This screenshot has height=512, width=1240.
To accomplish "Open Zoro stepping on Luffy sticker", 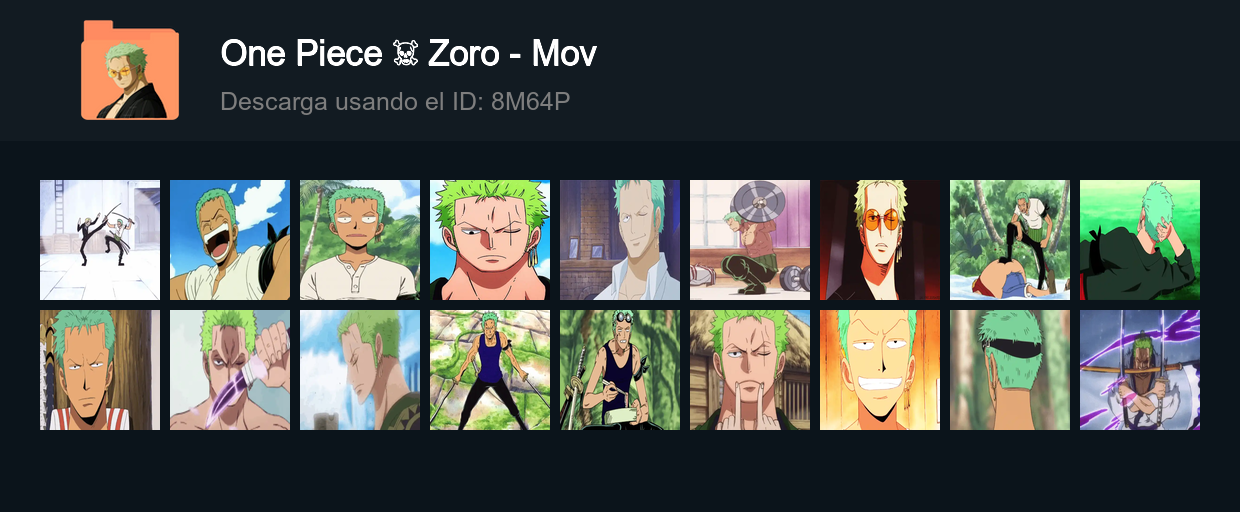I will [1010, 240].
